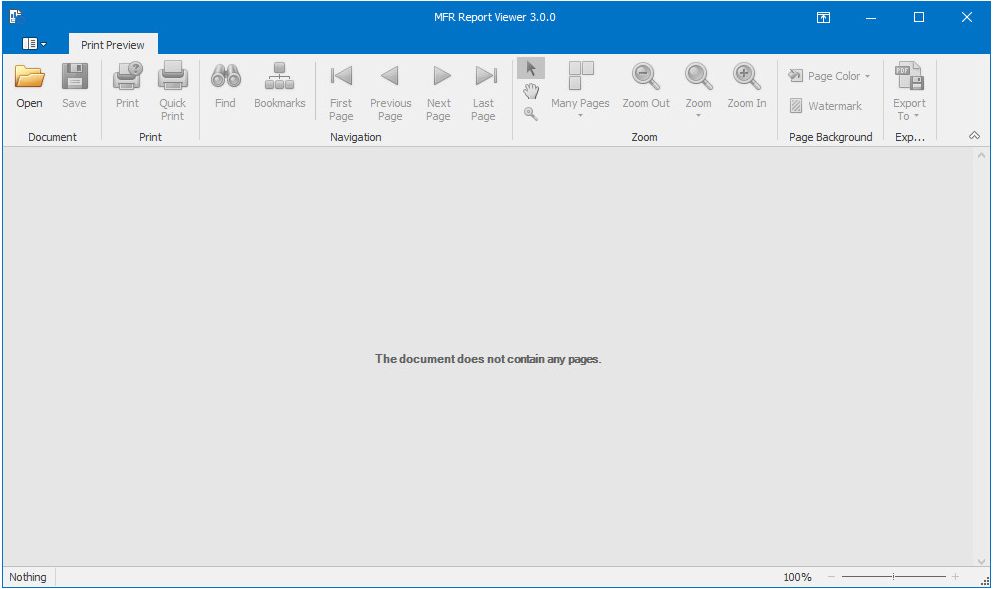
Task: Collapse the ribbon with the chevron
Action: 975,136
